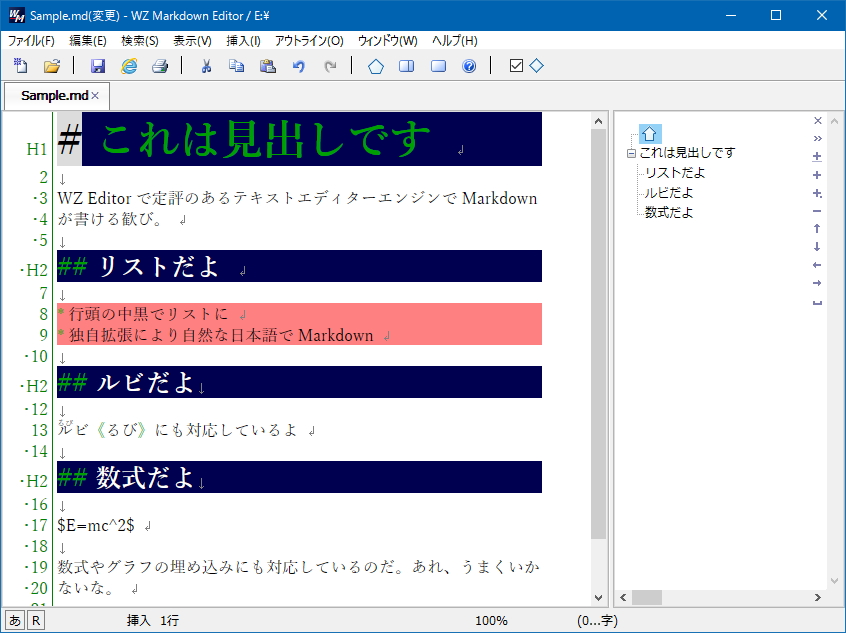
Task: Click the 挿入 insert mode indicator
Action: 139,621
